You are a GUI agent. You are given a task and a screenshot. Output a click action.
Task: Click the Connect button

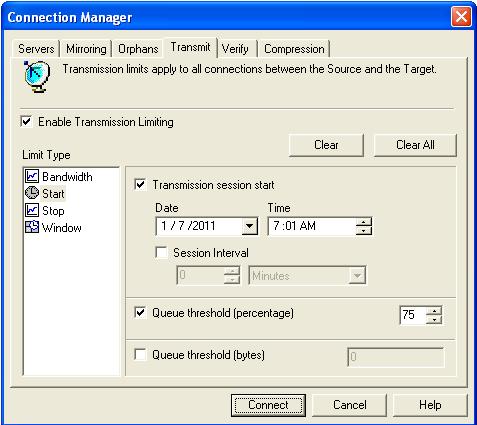(x=268, y=405)
